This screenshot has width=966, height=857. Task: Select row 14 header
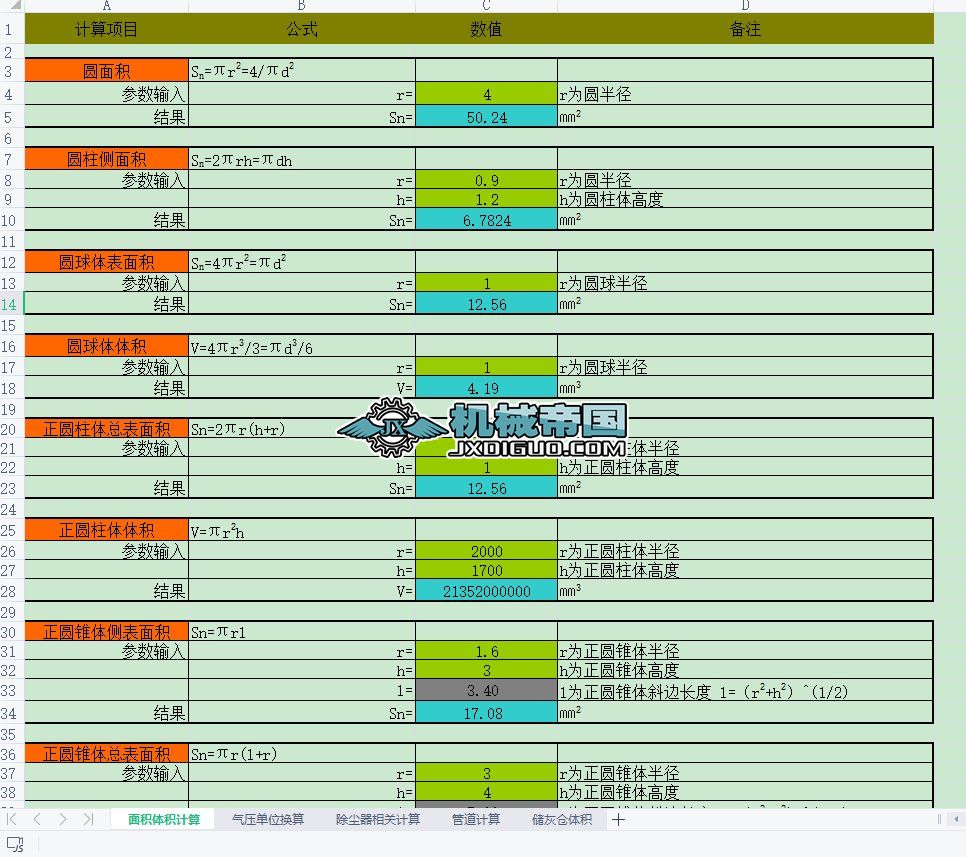(9, 304)
